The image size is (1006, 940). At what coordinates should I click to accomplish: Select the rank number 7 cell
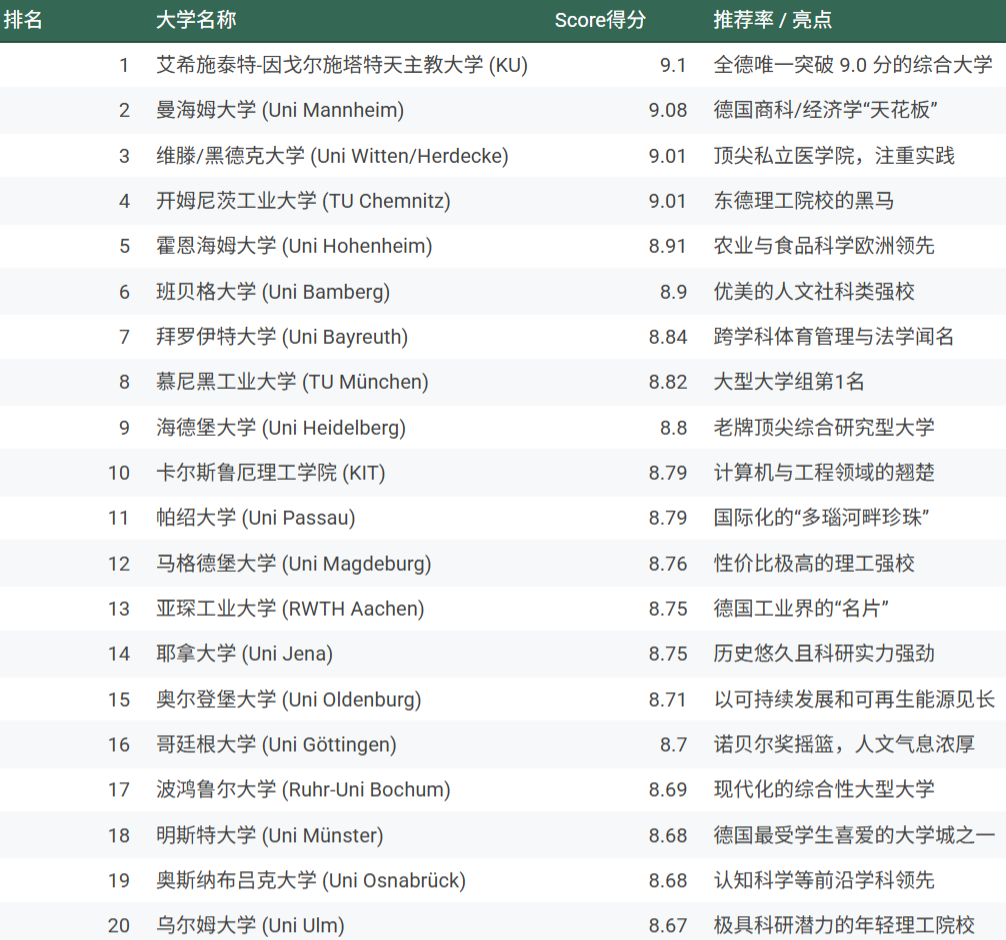pos(124,337)
